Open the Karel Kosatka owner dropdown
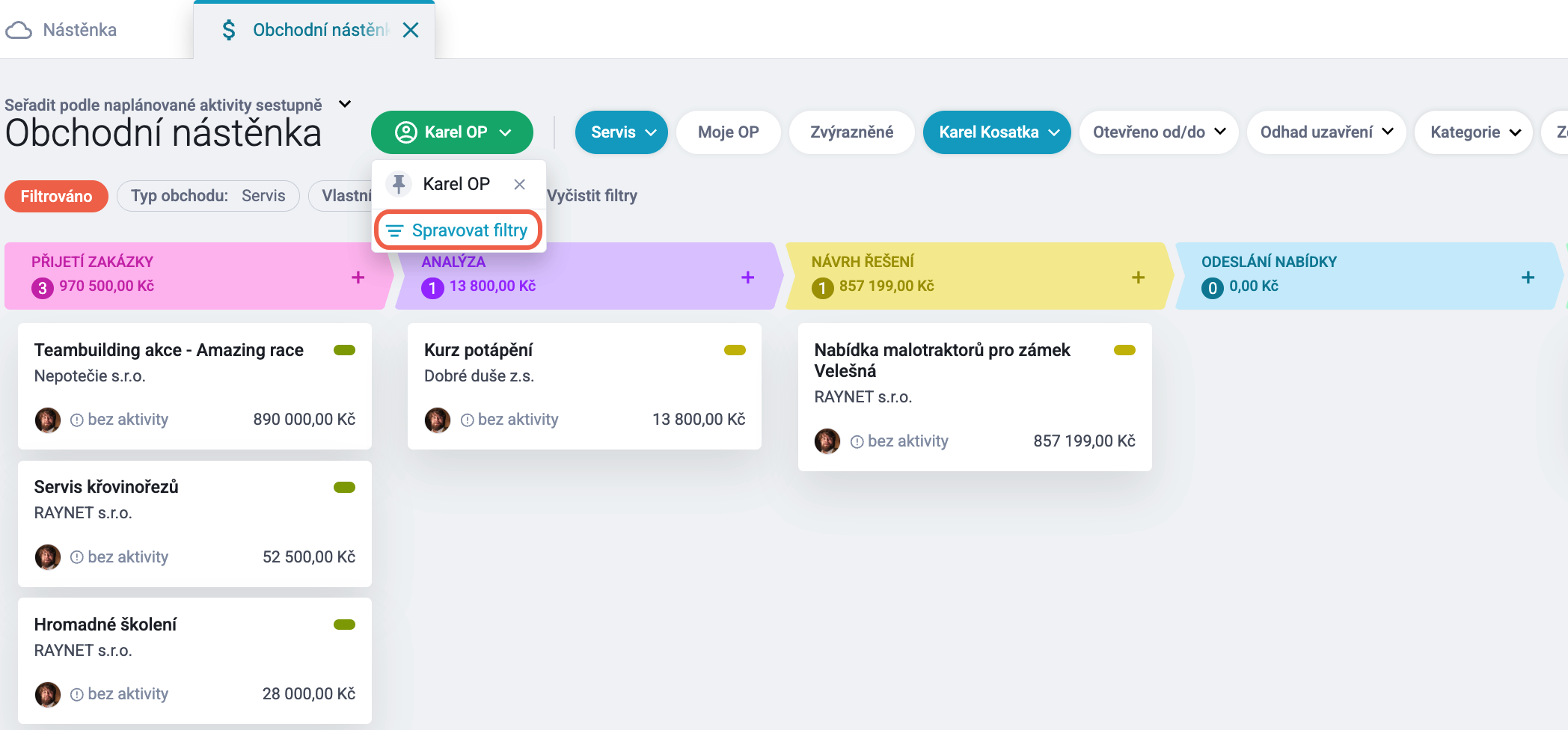Viewport: 1568px width, 730px height. pos(997,132)
